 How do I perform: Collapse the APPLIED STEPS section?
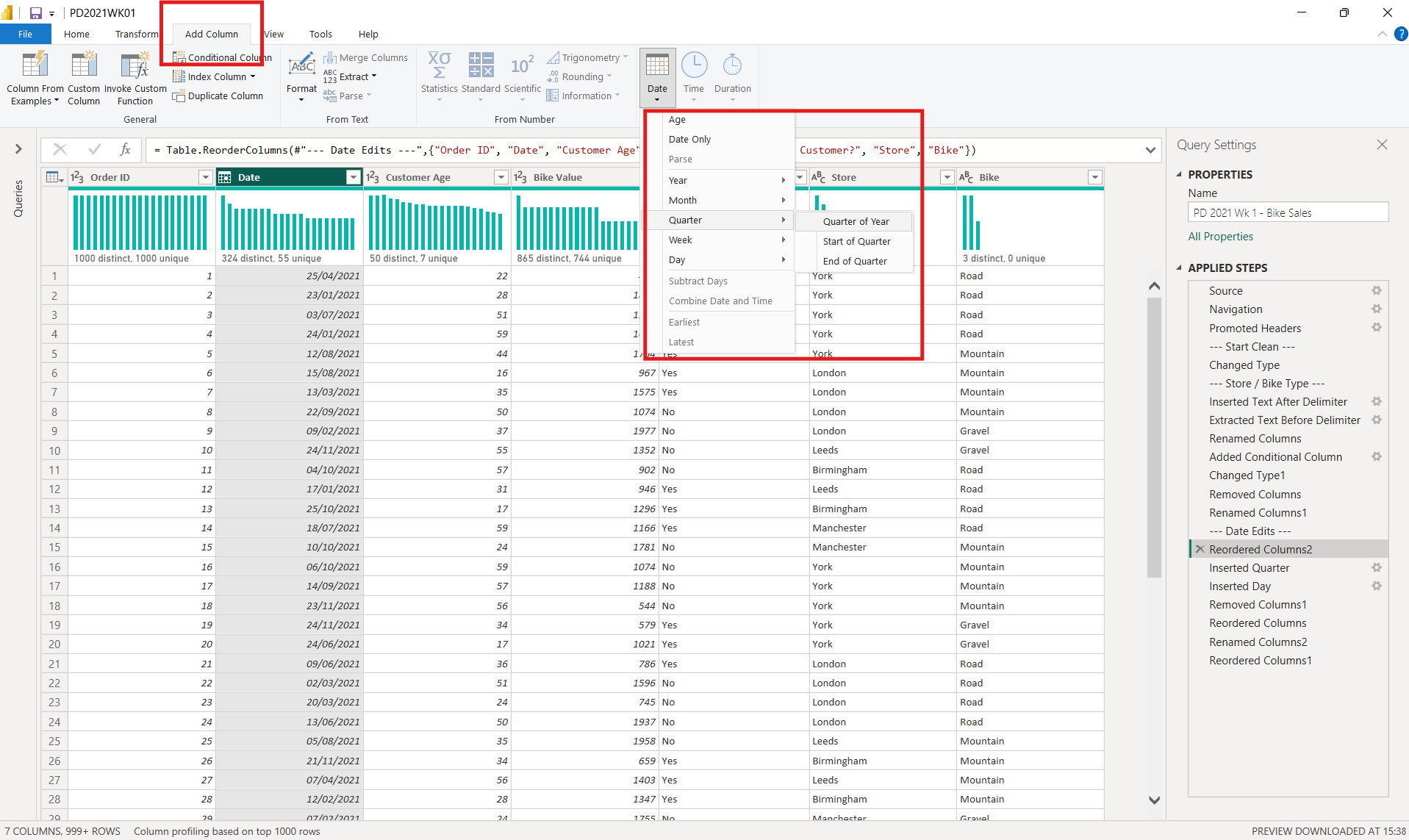click(1180, 268)
